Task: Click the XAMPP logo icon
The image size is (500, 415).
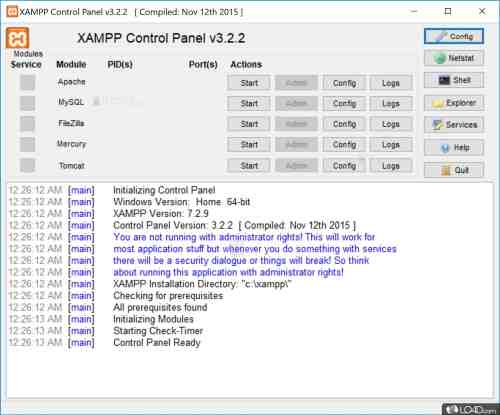Action: 17,38
